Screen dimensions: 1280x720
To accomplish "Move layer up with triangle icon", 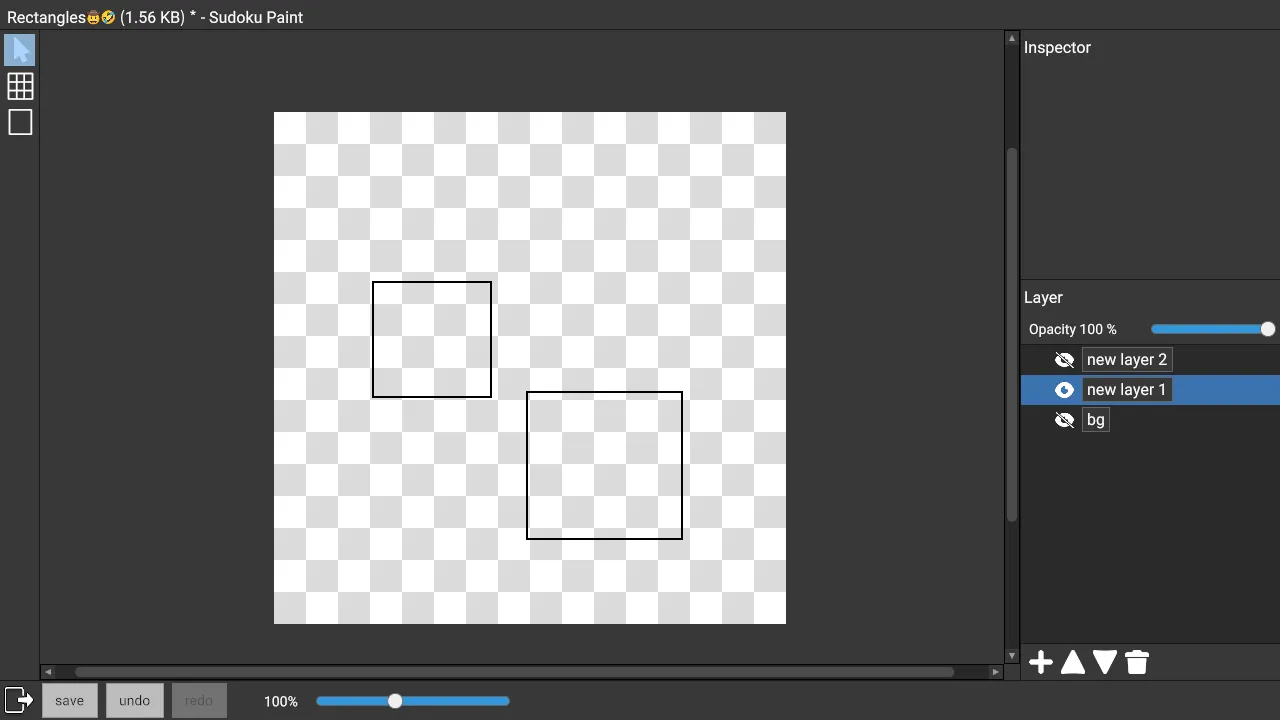I will [1073, 662].
